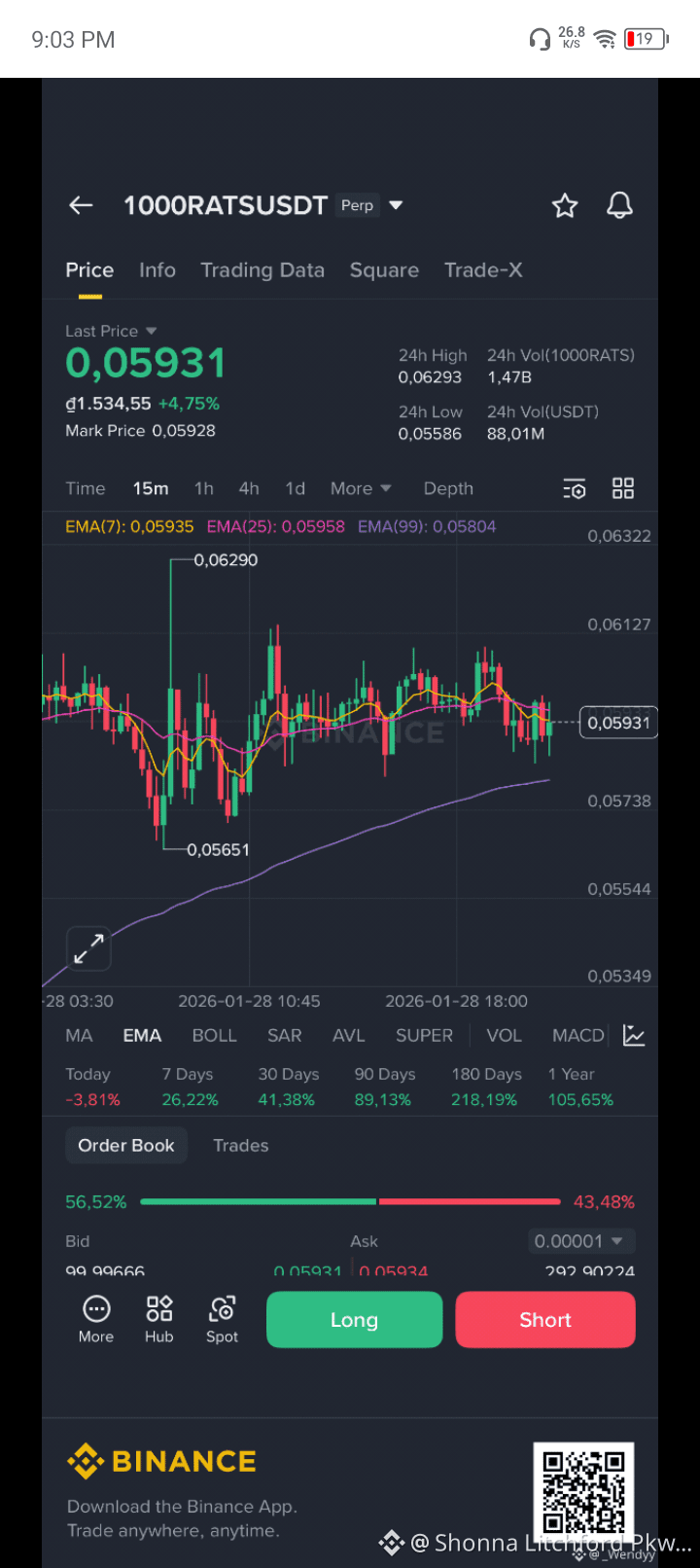Tap the Today -3,81% performance
Image resolution: width=700 pixels, height=1568 pixels.
(92, 1087)
